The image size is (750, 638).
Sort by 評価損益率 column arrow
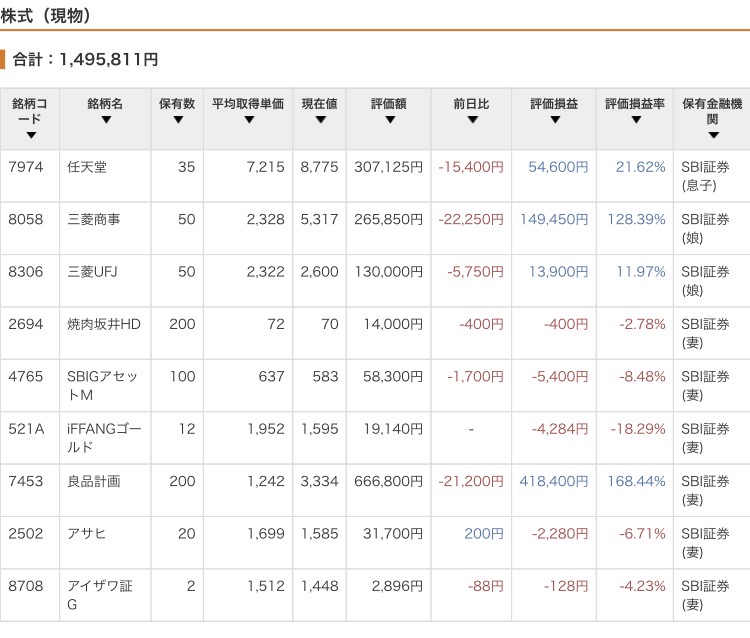coord(635,120)
